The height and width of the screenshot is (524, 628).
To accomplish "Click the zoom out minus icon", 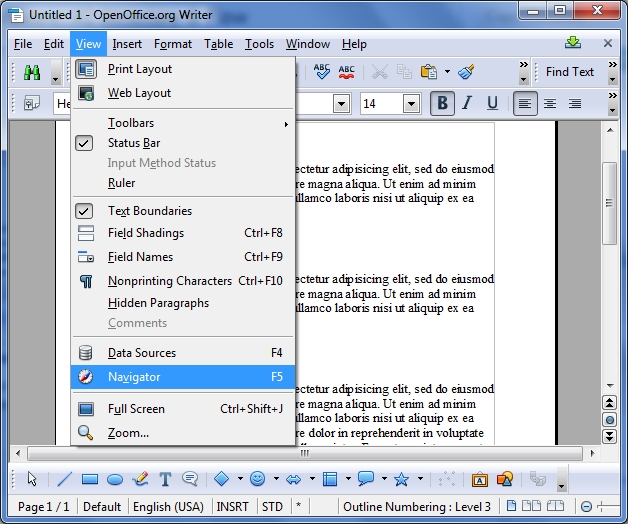I will [x=586, y=507].
